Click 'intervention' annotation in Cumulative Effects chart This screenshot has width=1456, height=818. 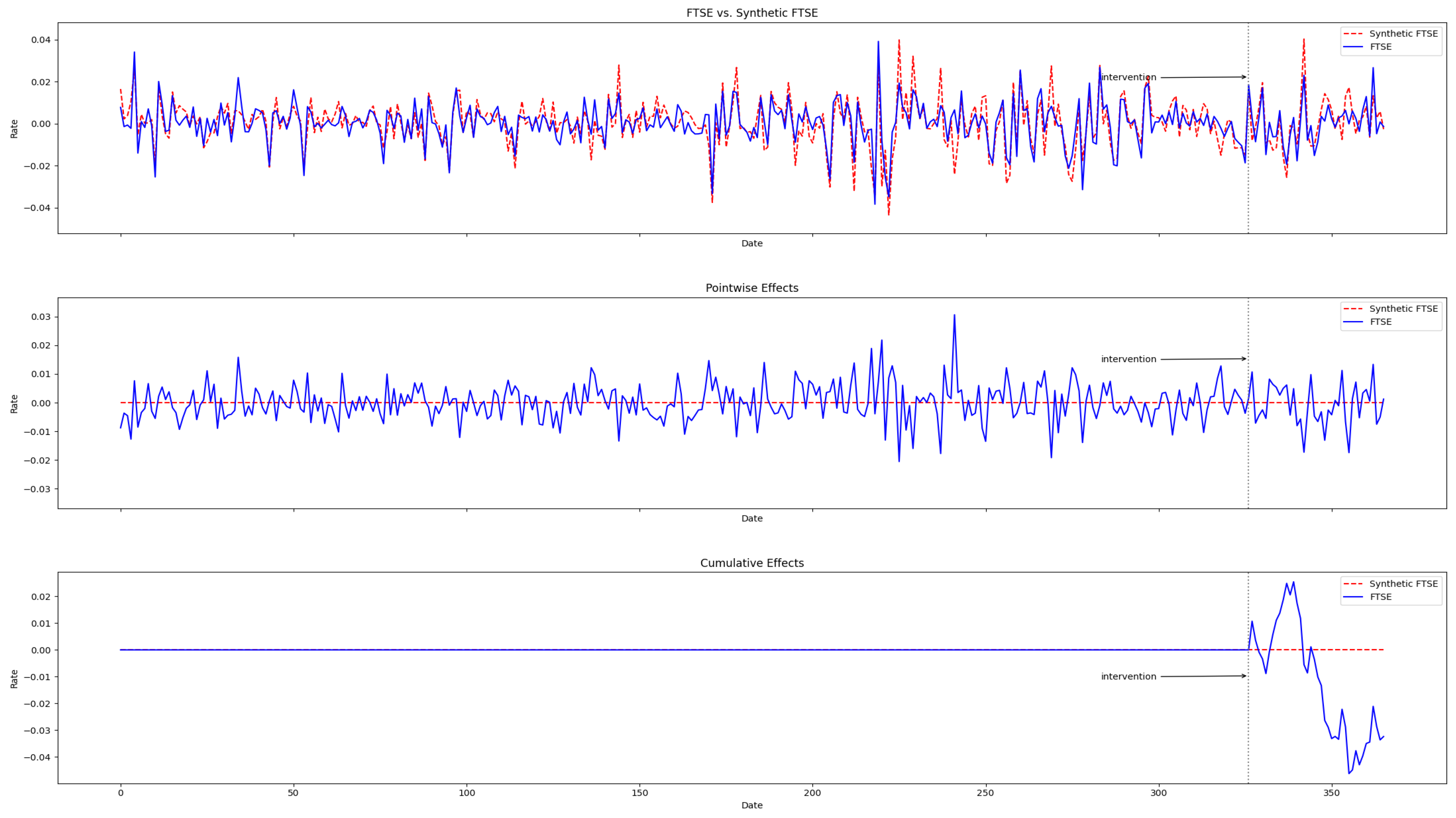(x=1128, y=677)
